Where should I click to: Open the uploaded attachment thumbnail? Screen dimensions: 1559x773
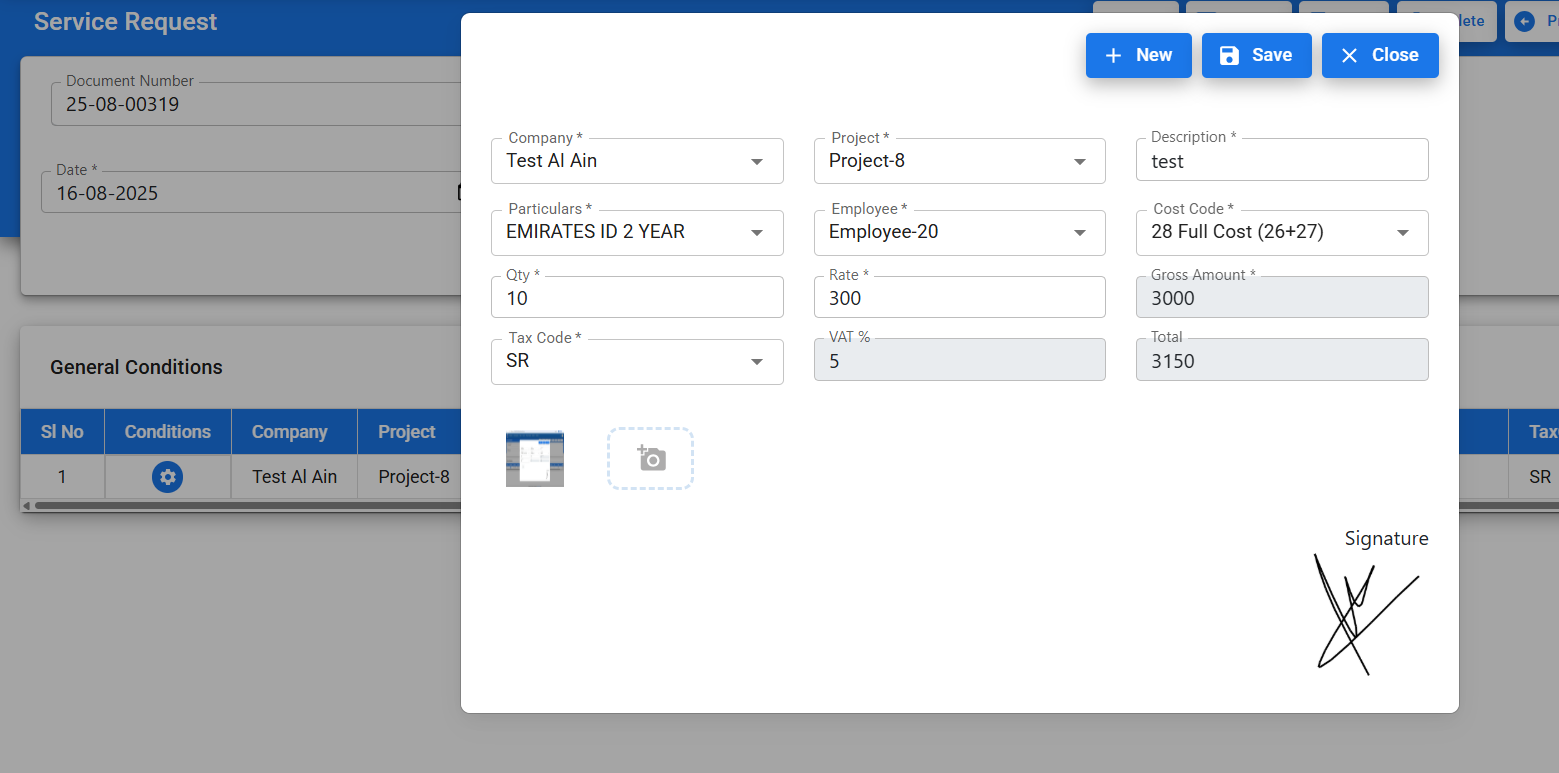click(535, 459)
